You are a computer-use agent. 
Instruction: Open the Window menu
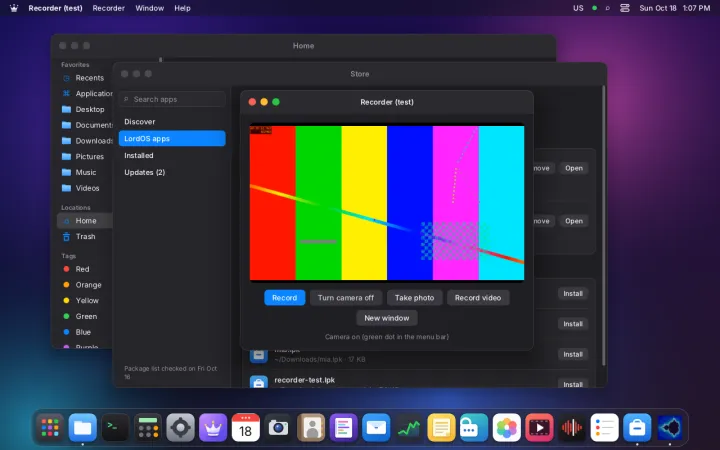pos(150,8)
